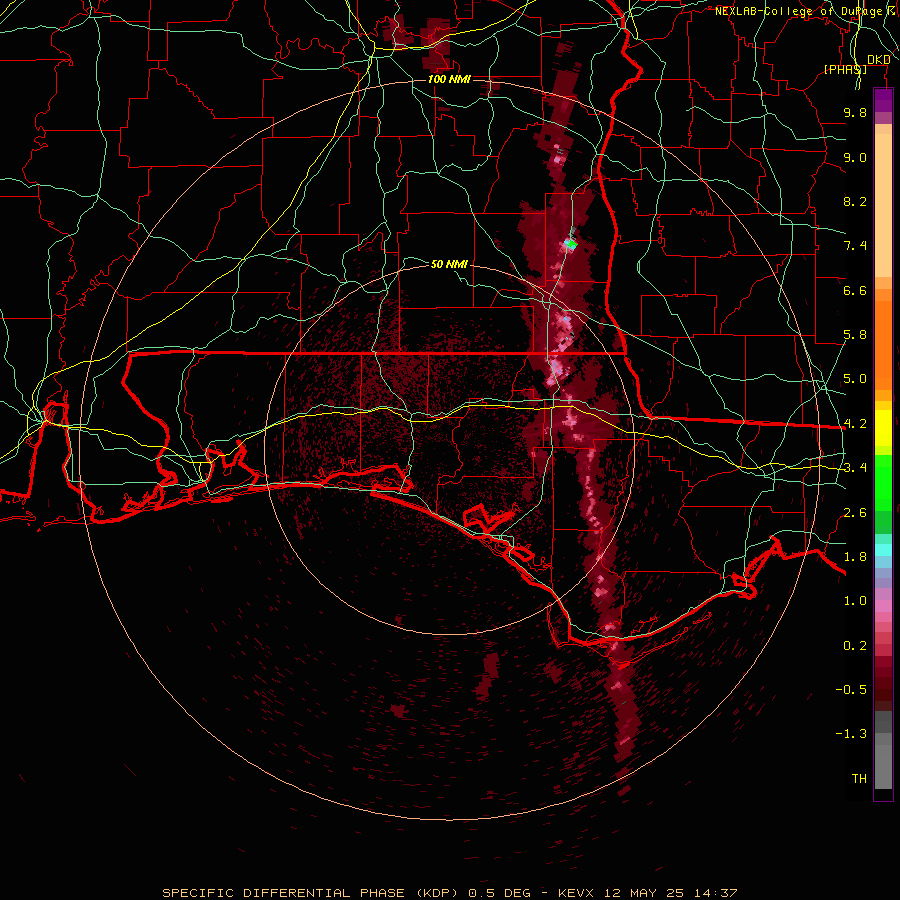Click the 4.2 scale label
900x900 pixels.
855,424
